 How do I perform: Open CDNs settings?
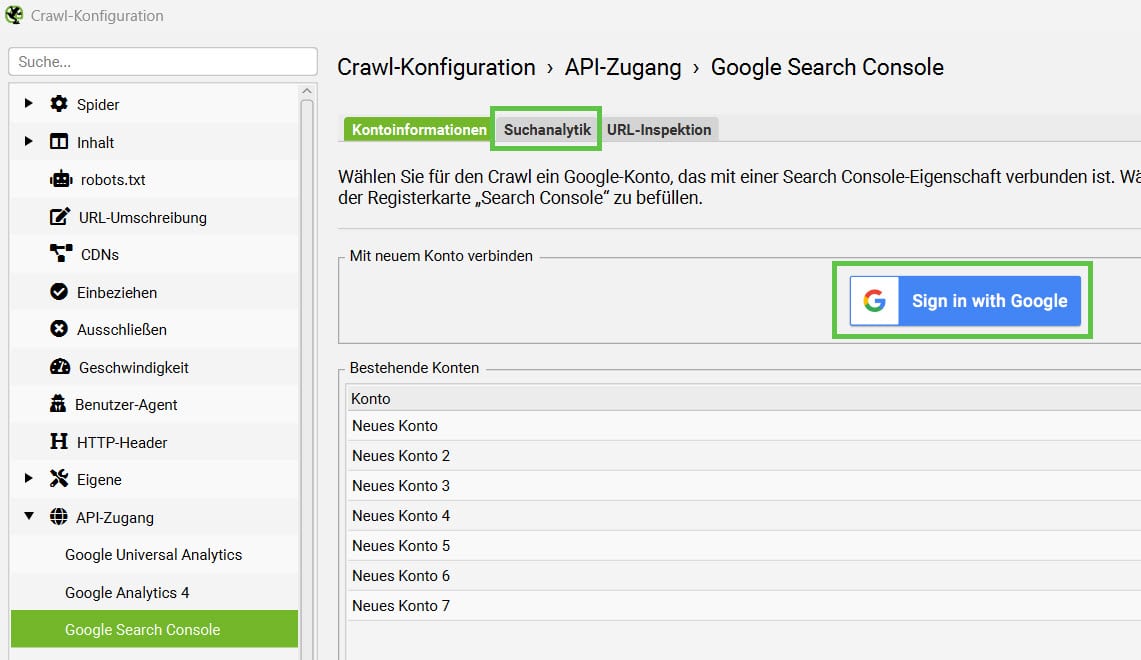pyautogui.click(x=100, y=255)
